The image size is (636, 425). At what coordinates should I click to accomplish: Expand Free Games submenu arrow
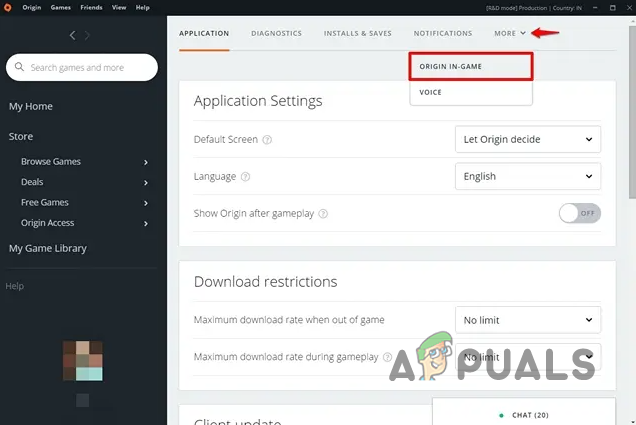click(x=146, y=203)
